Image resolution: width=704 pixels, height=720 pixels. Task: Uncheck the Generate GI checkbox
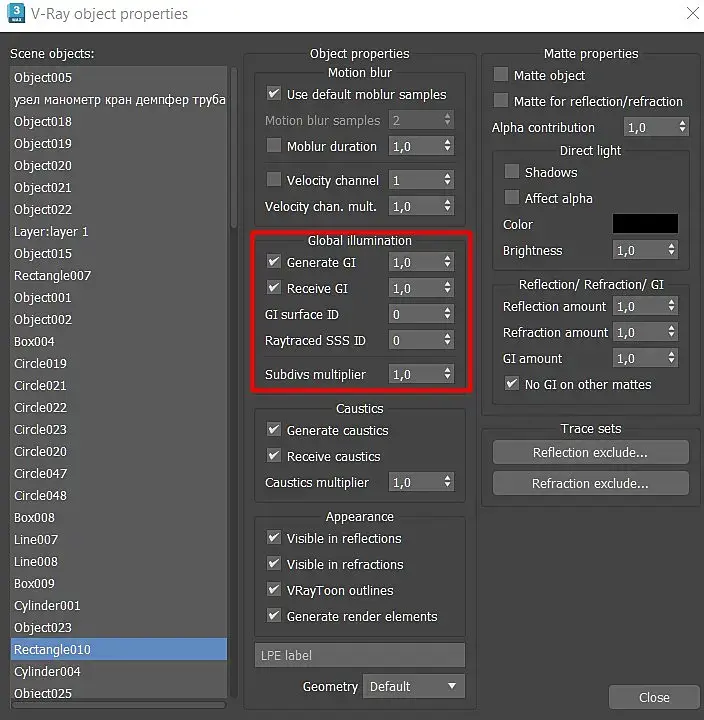point(274,262)
